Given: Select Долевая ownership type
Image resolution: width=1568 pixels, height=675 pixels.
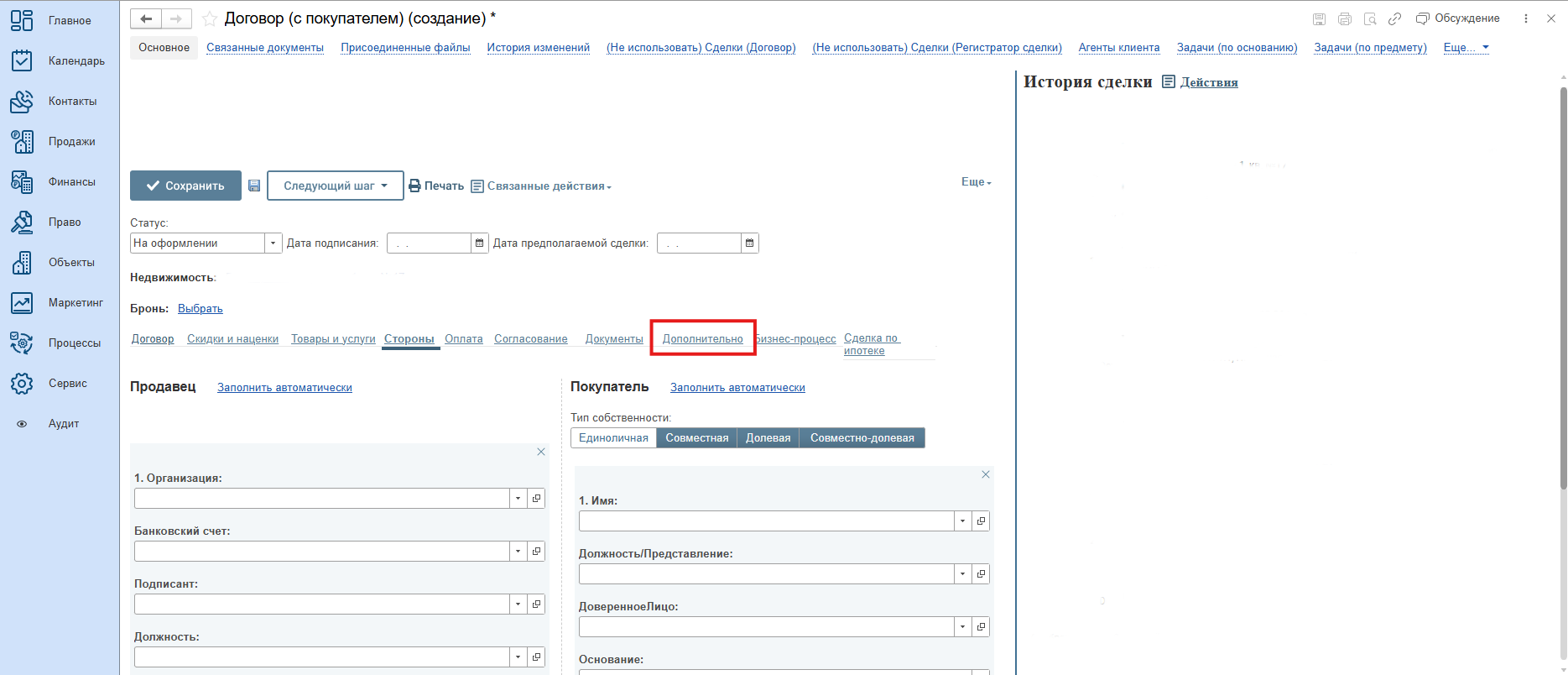Looking at the screenshot, I should [768, 438].
